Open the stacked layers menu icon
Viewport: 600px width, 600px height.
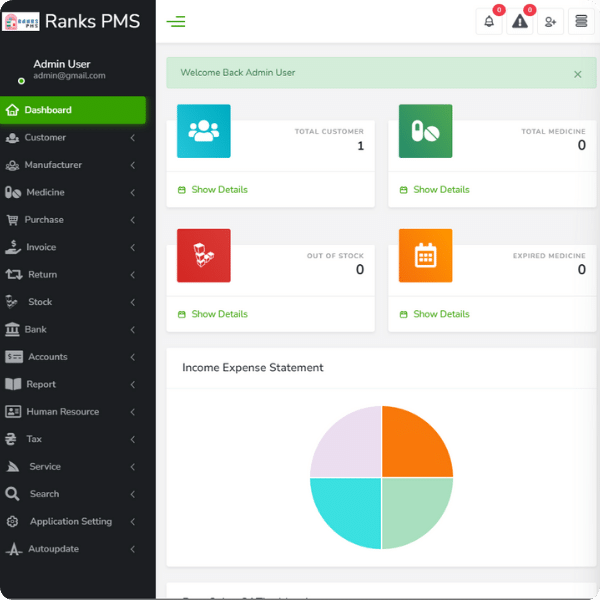[x=581, y=22]
